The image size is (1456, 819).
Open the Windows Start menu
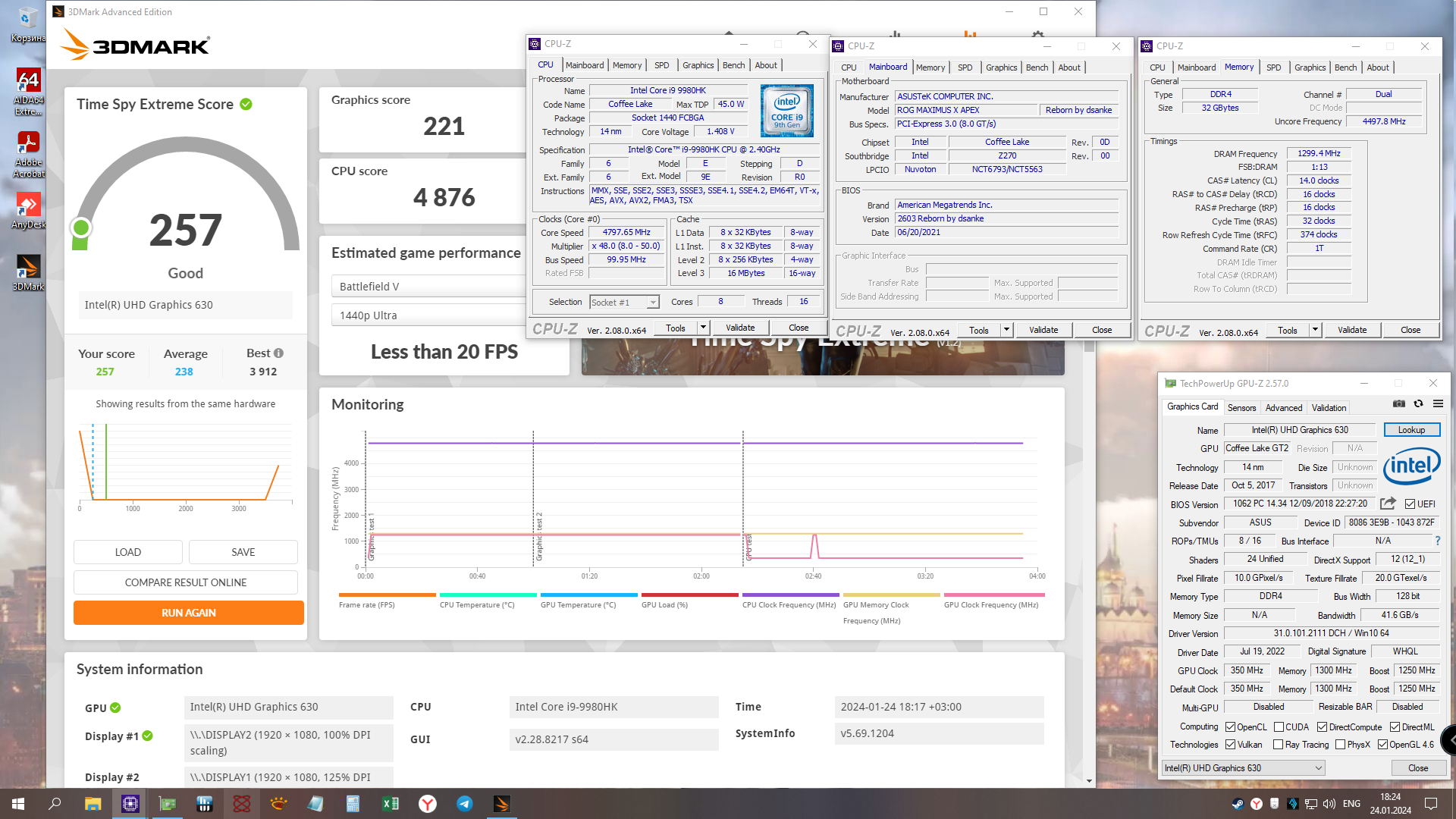point(18,804)
